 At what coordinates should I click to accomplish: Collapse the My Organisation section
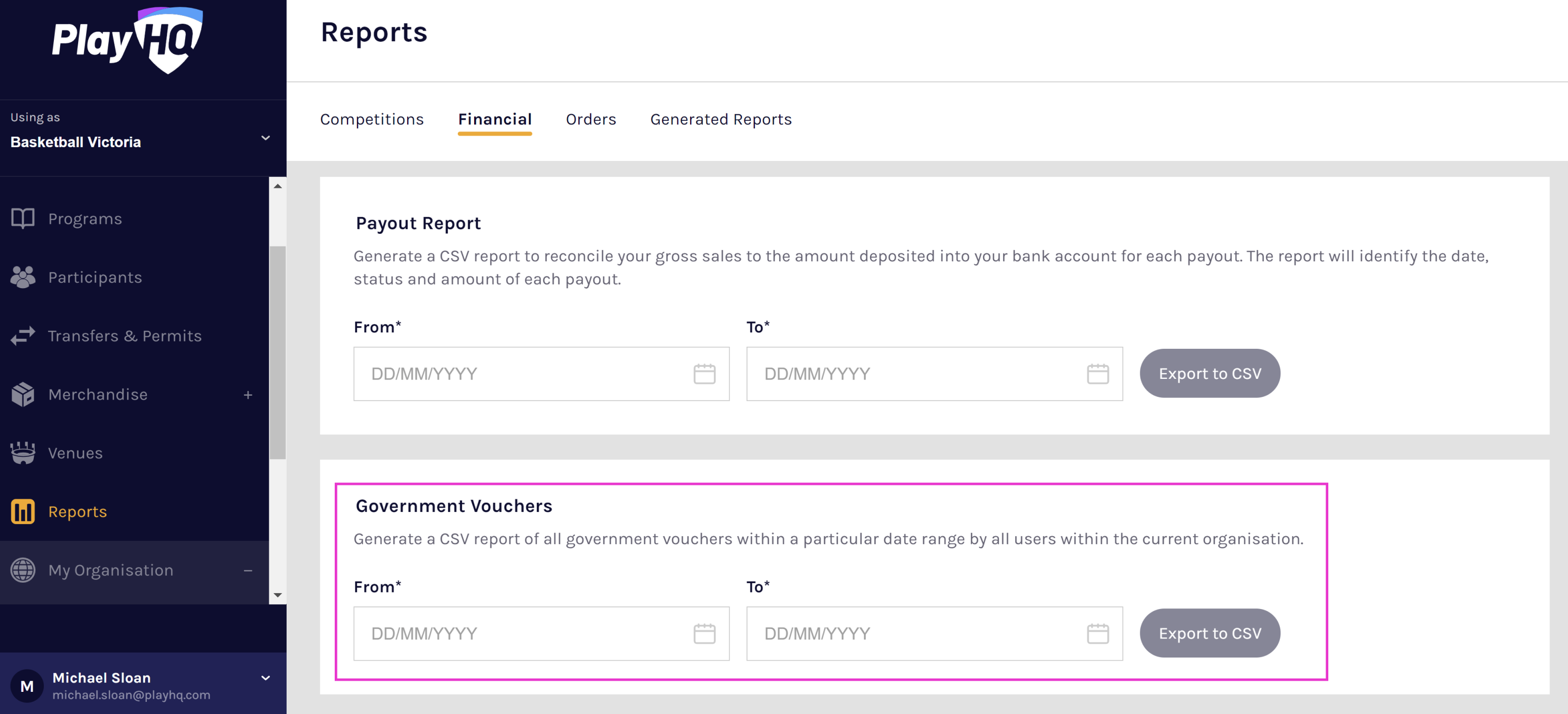coord(248,570)
